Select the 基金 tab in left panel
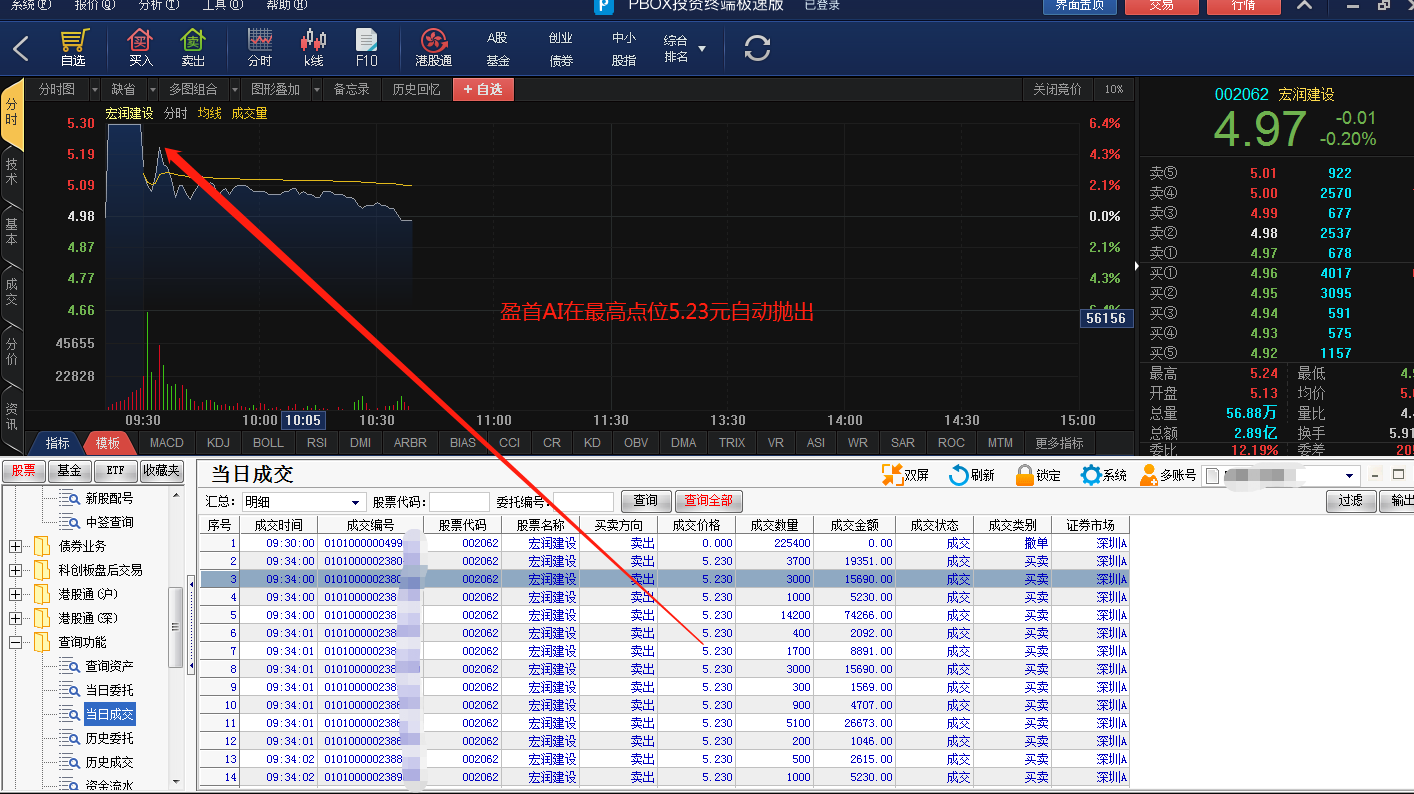This screenshot has width=1414, height=794. point(69,471)
